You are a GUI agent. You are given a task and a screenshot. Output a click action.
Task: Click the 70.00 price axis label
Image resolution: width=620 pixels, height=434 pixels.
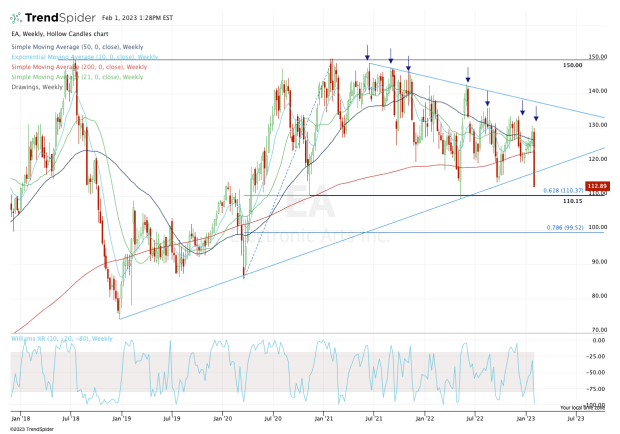(x=598, y=330)
